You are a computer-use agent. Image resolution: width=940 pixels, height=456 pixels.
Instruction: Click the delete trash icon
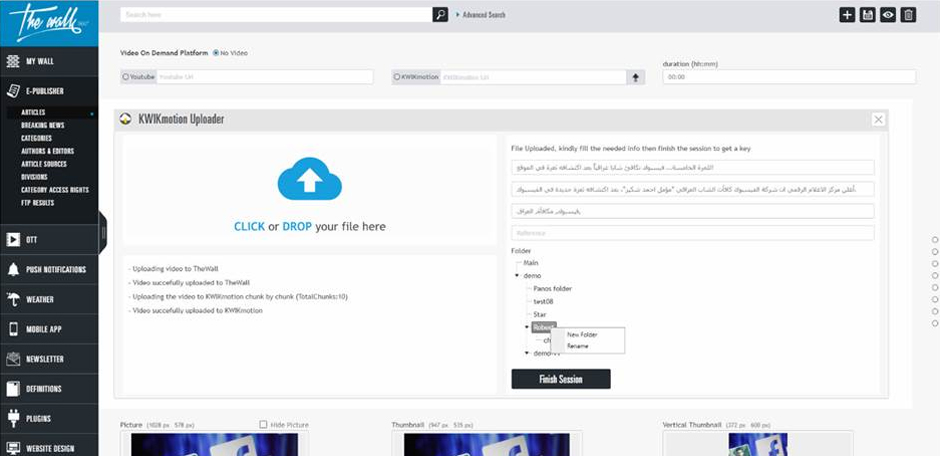pyautogui.click(x=908, y=15)
